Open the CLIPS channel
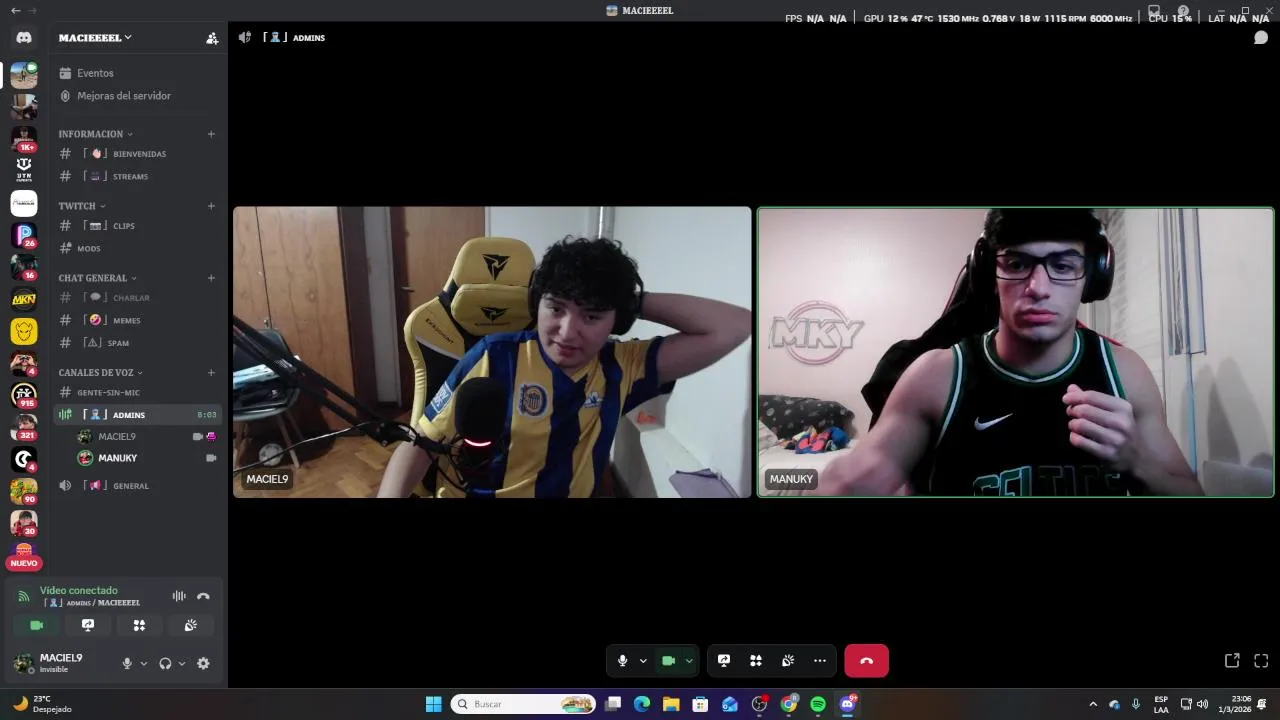 (138, 226)
